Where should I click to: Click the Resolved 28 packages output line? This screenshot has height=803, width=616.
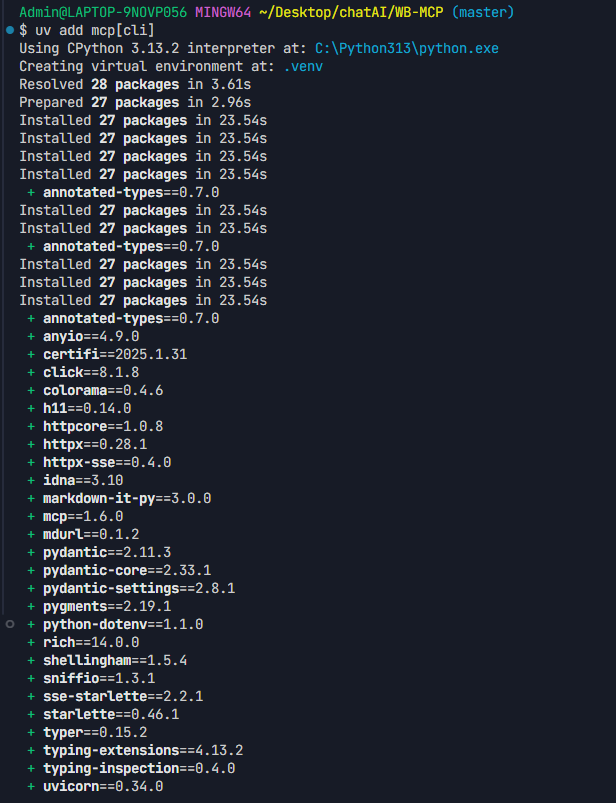click(134, 85)
